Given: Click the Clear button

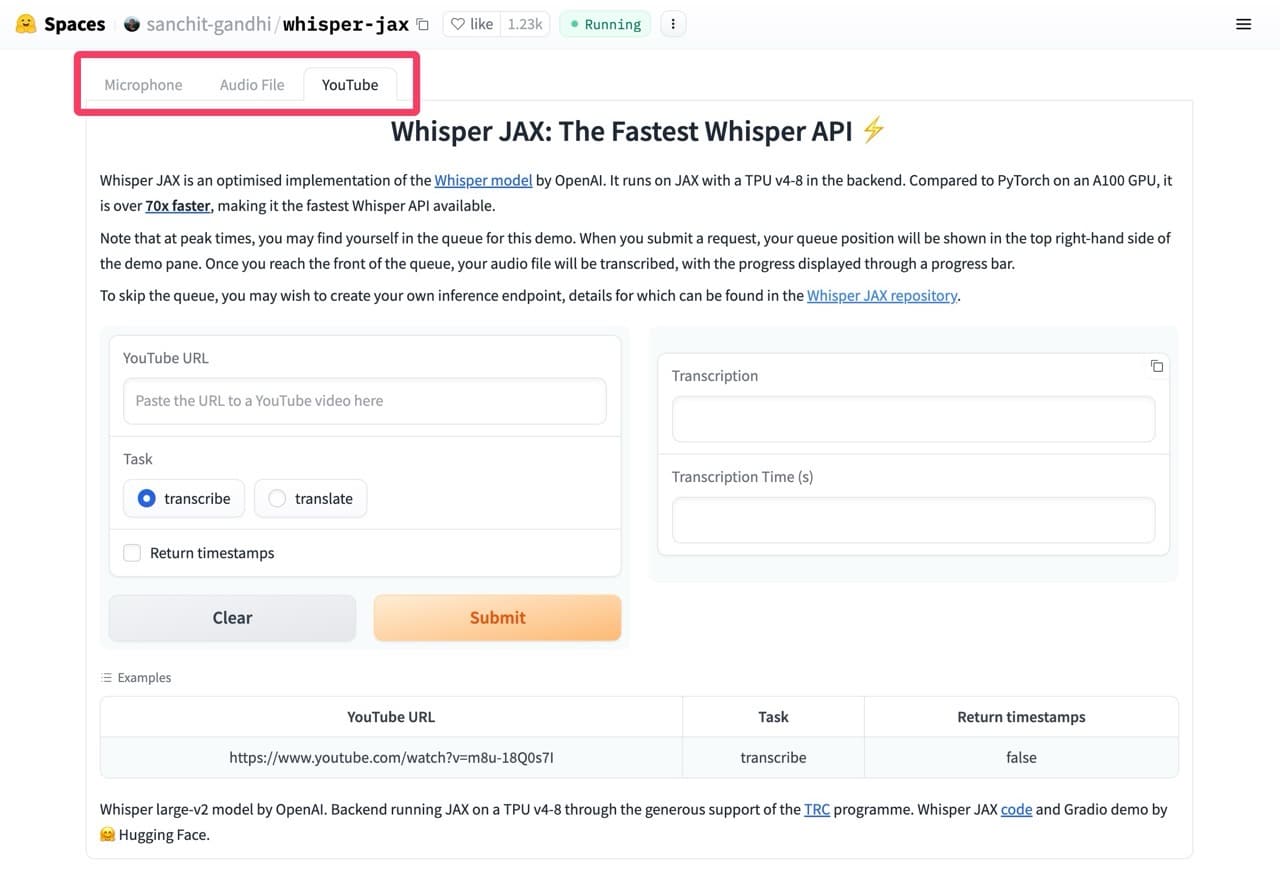Looking at the screenshot, I should [x=232, y=617].
